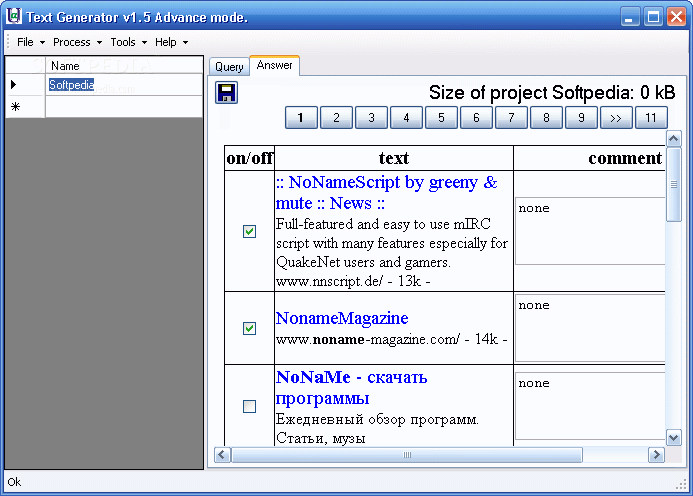This screenshot has width=693, height=496.
Task: Click the horizontal scrollbar right arrow
Action: coord(656,454)
